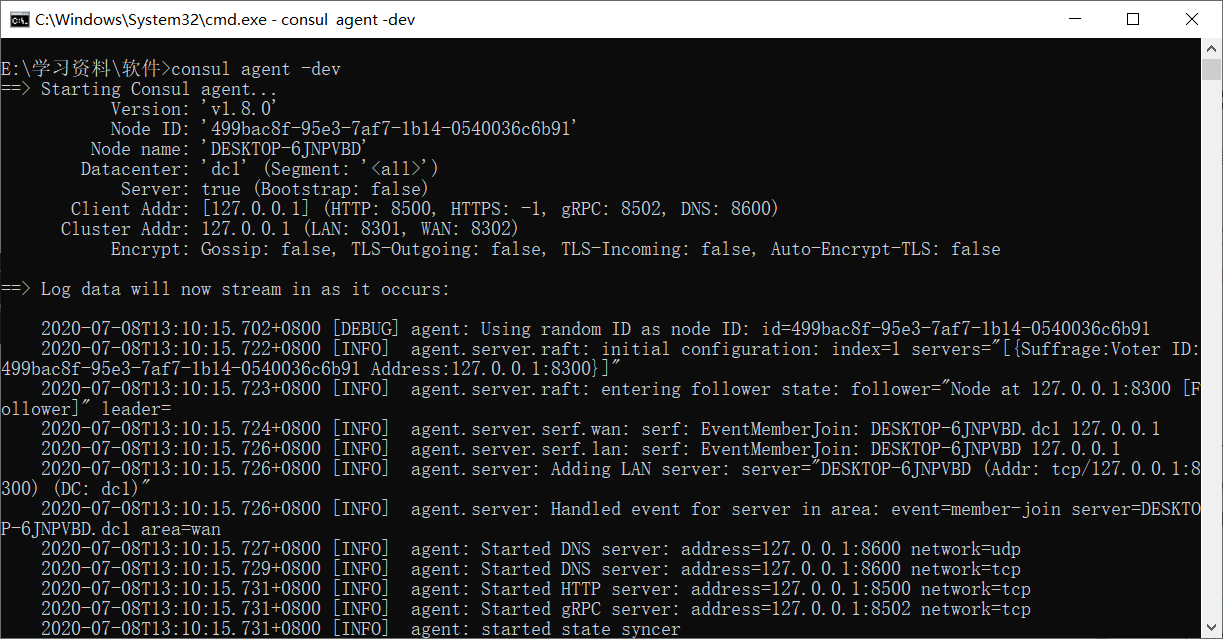This screenshot has width=1223, height=639.
Task: Click the scrollbar up arrow
Action: point(1211,48)
